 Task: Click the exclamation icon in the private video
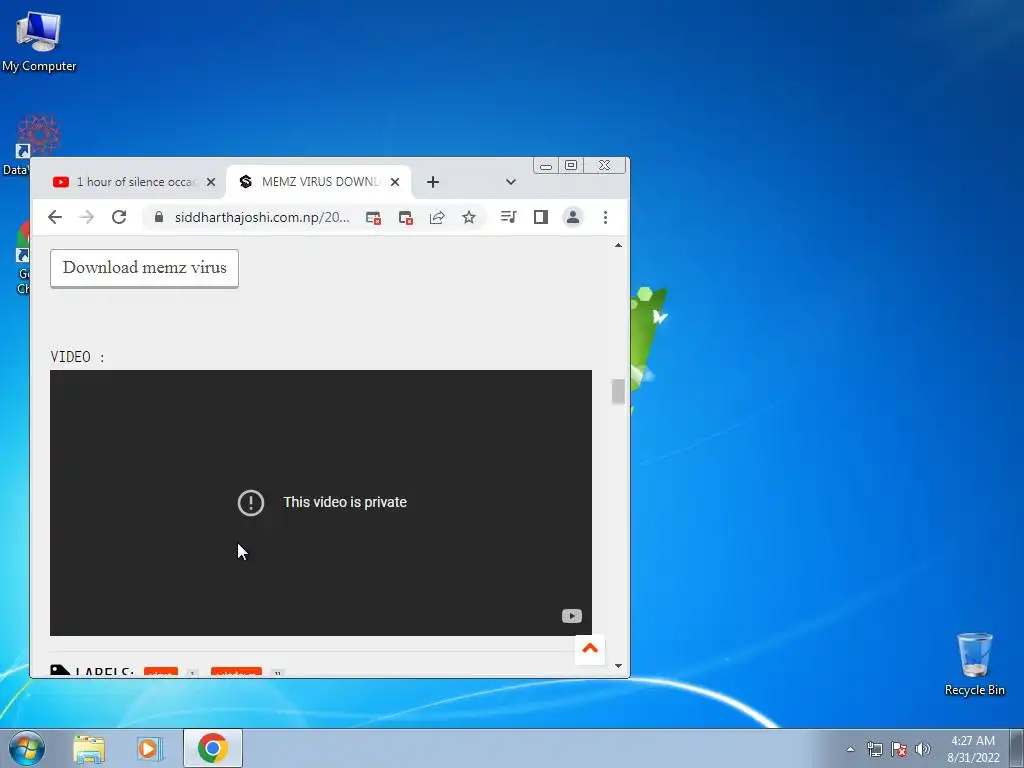251,503
